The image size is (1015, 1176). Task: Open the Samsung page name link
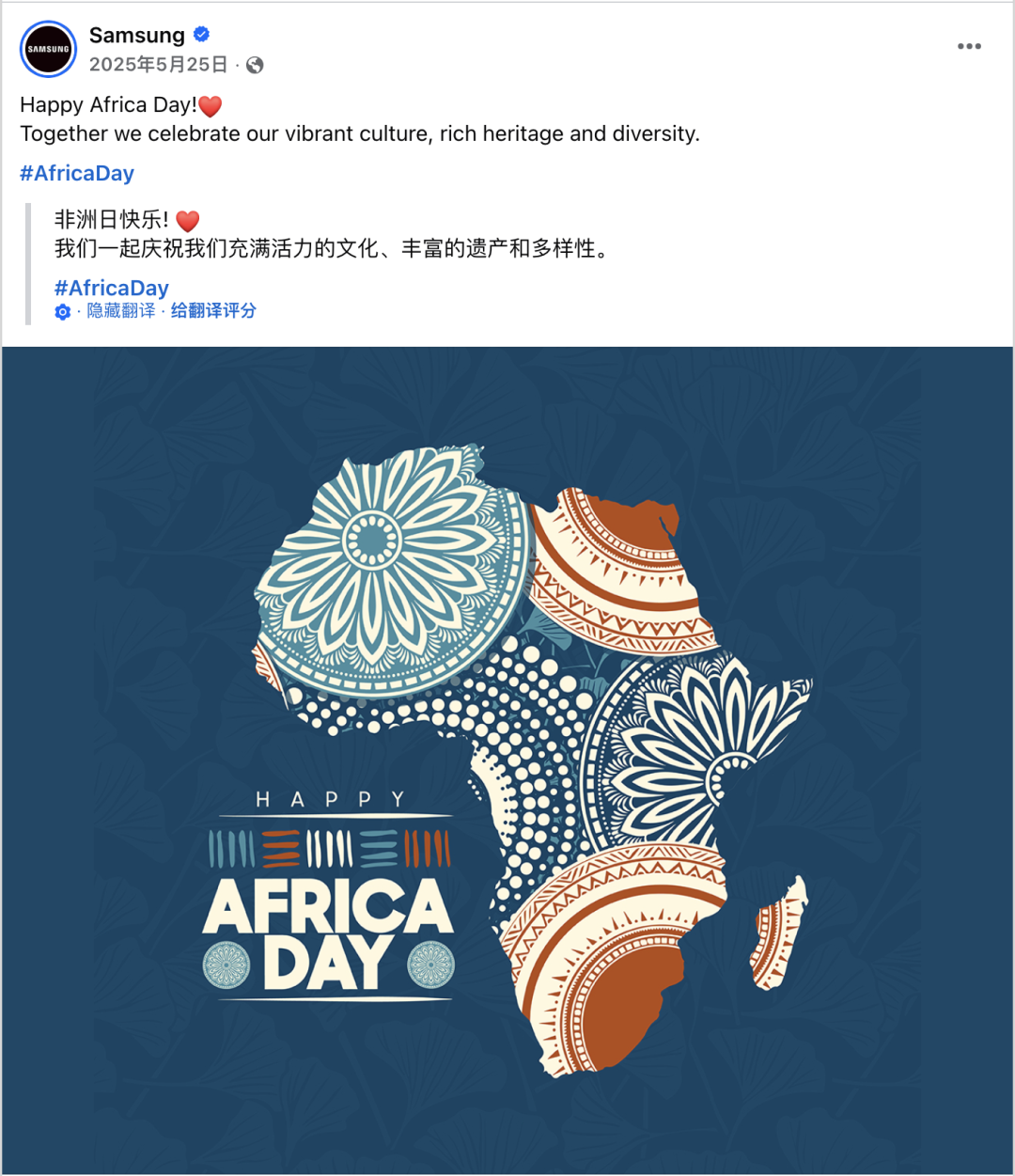[137, 35]
